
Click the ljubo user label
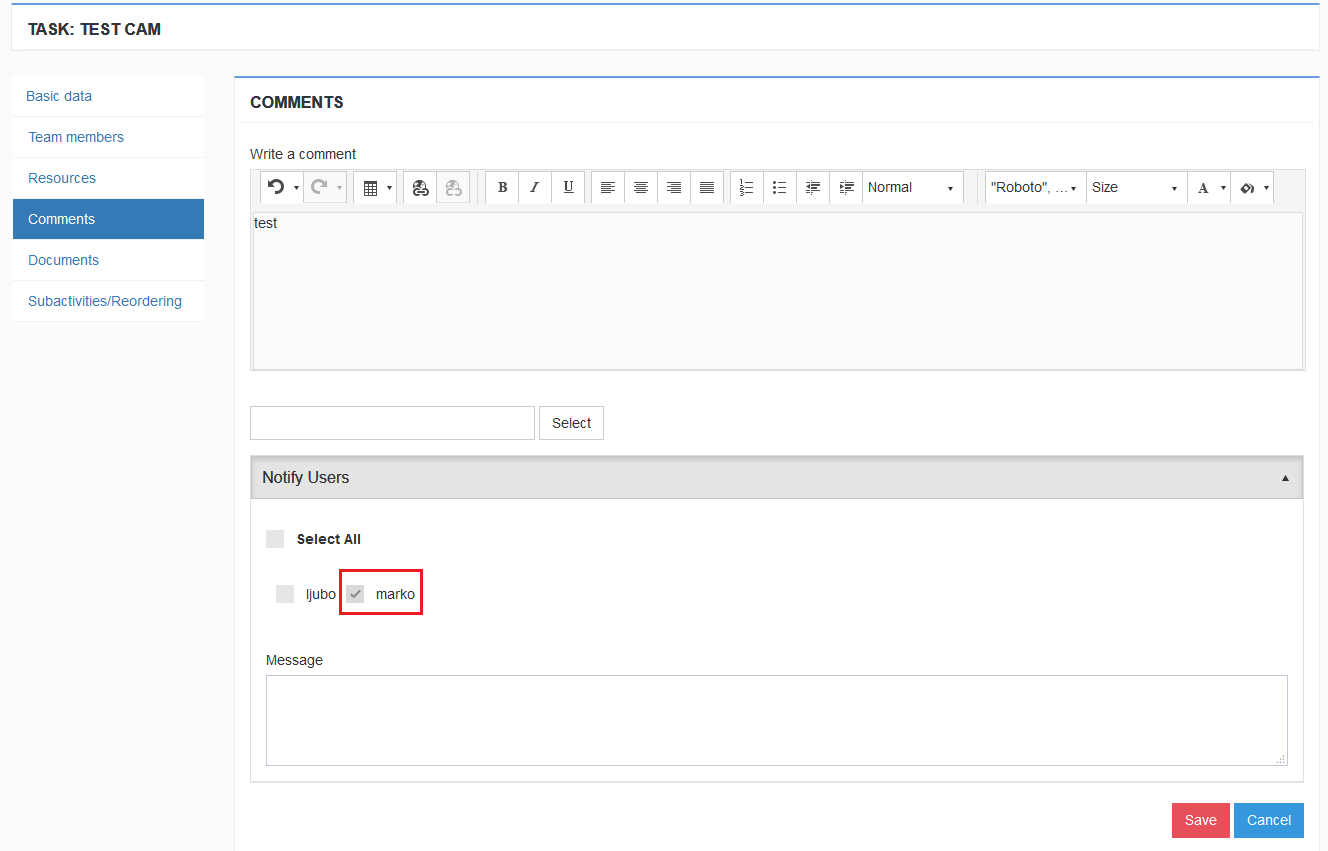point(321,594)
